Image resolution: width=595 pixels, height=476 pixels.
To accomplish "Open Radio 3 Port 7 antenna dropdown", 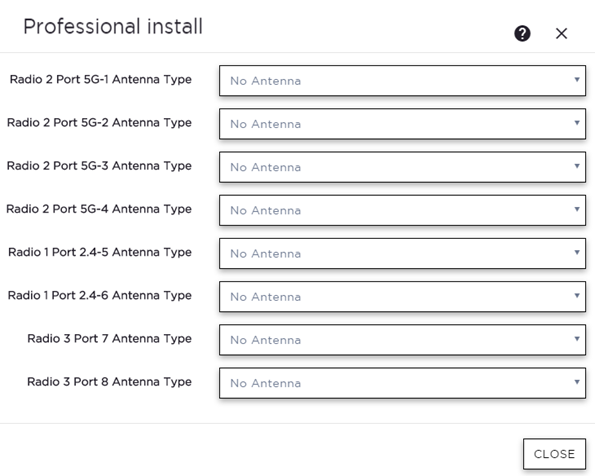I will 402,340.
